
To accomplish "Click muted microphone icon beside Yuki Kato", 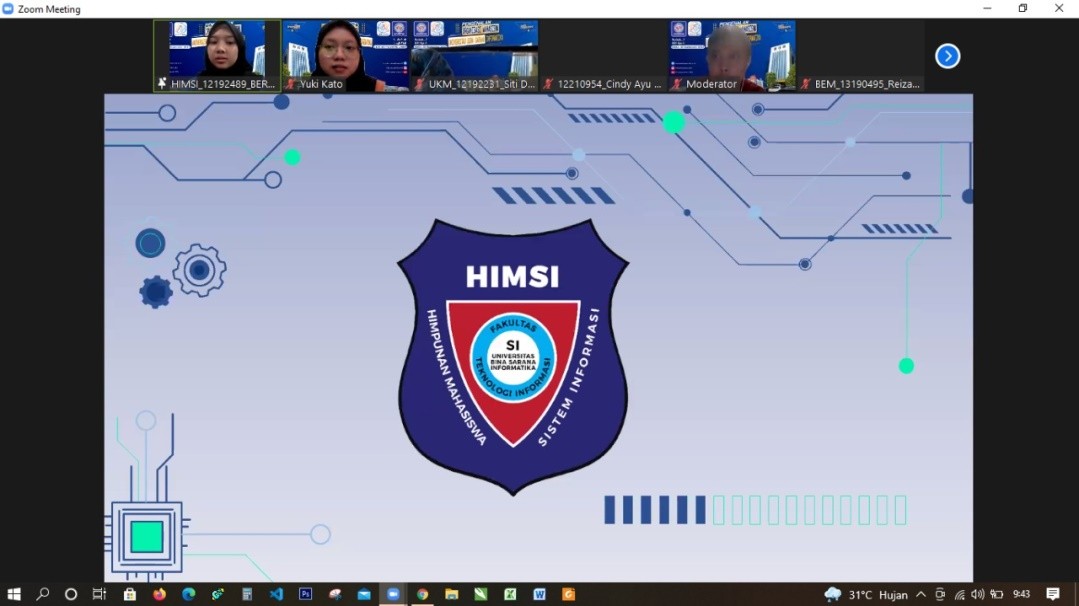I will 290,84.
